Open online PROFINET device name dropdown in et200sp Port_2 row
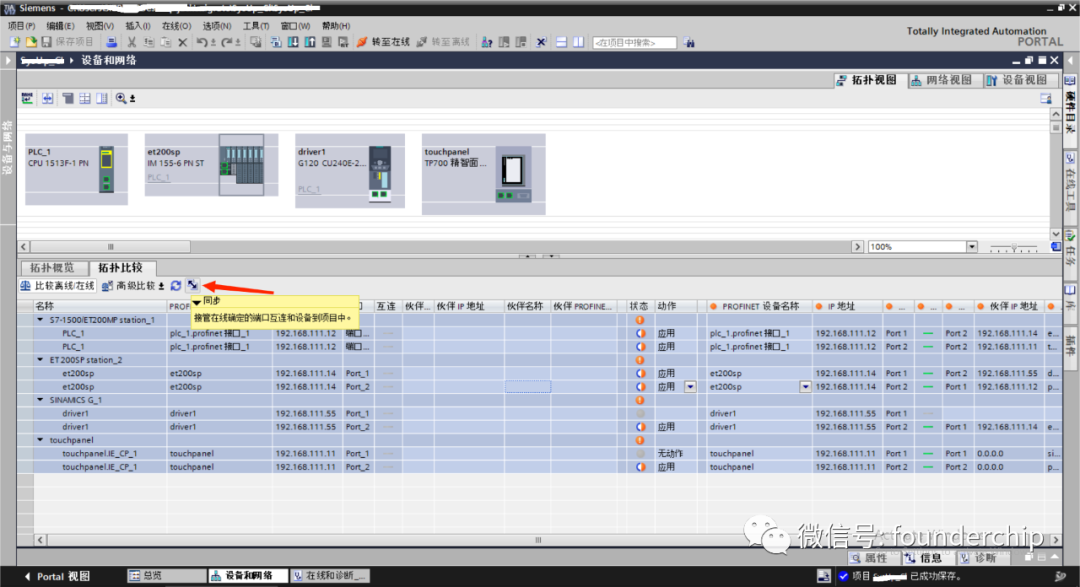The image size is (1080, 587). (804, 387)
